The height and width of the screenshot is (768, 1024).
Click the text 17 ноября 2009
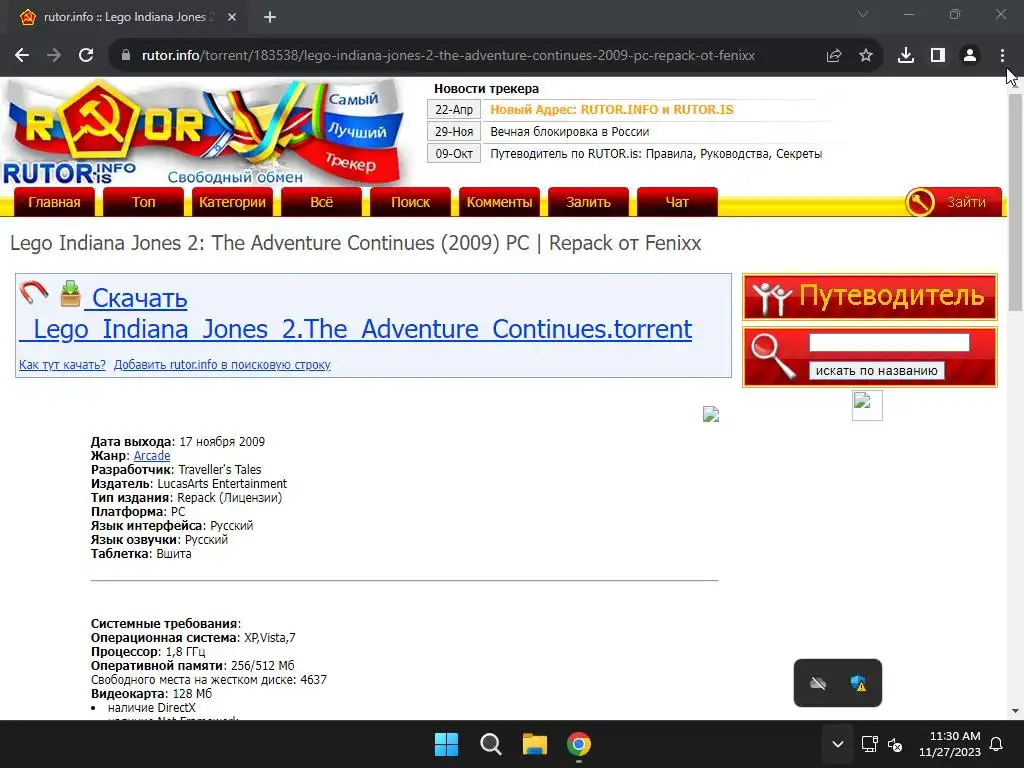coord(222,442)
